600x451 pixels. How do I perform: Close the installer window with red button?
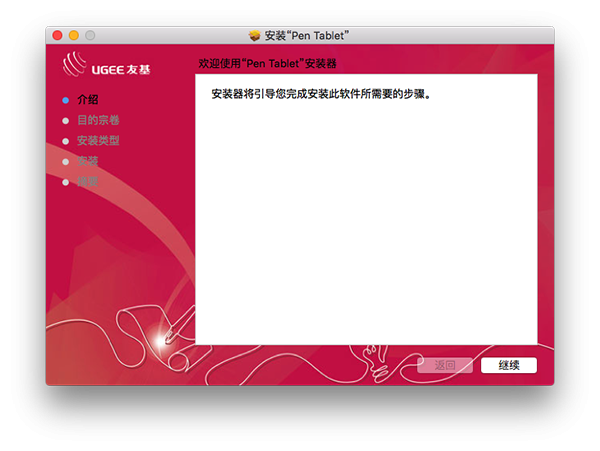coord(57,36)
